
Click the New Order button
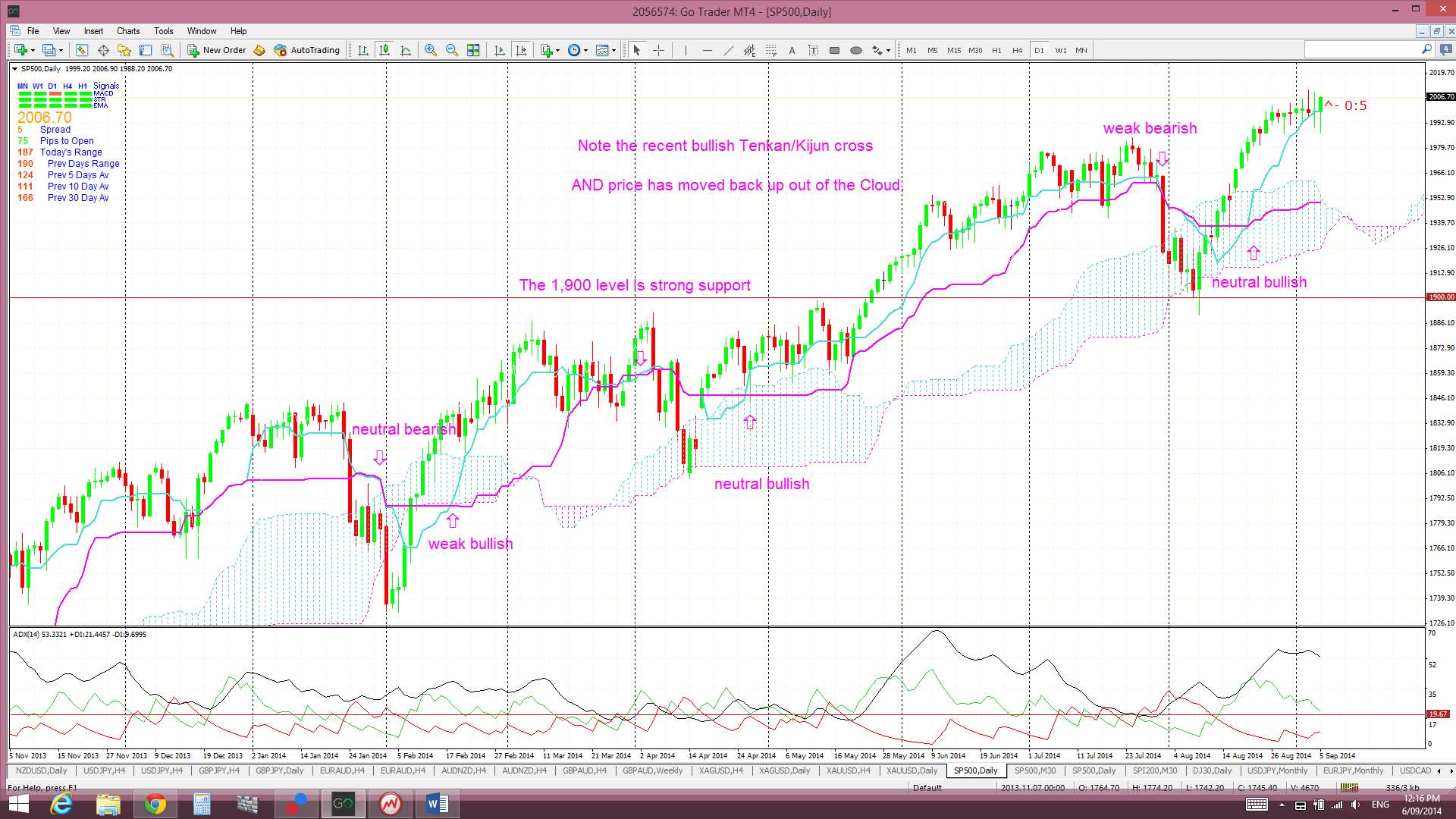(216, 50)
